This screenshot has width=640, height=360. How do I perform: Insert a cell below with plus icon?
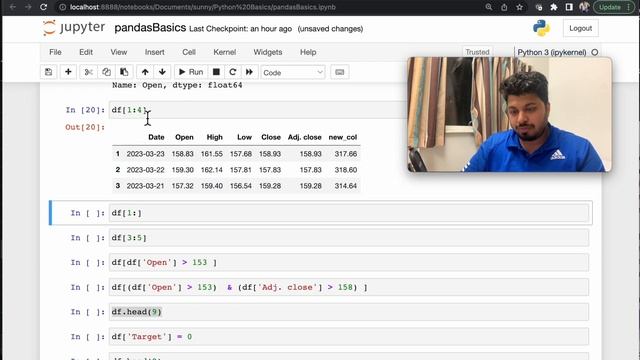(x=68, y=72)
